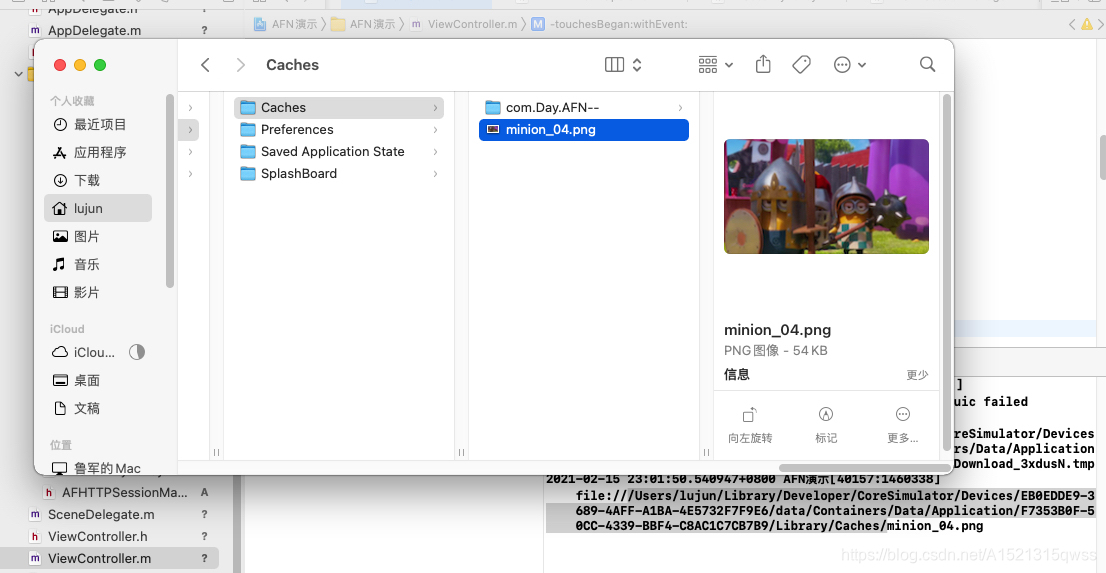Select the Caches folder
1106x573 pixels.
coord(339,107)
